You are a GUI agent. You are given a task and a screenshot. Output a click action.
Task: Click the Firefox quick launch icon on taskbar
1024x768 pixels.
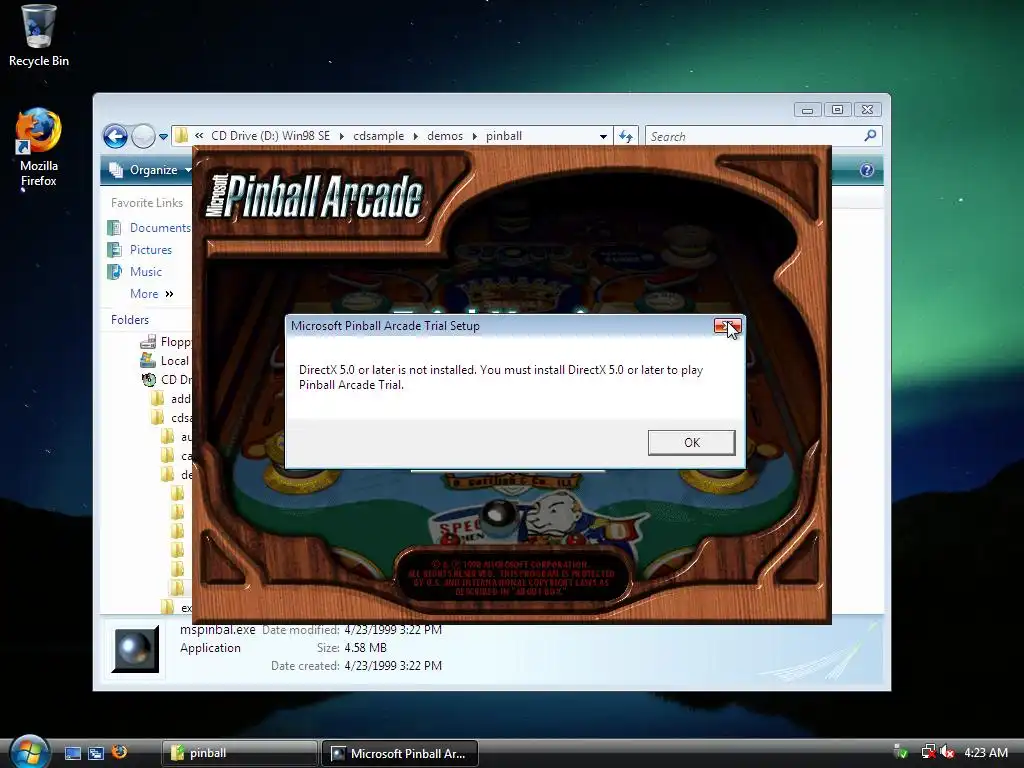(119, 752)
